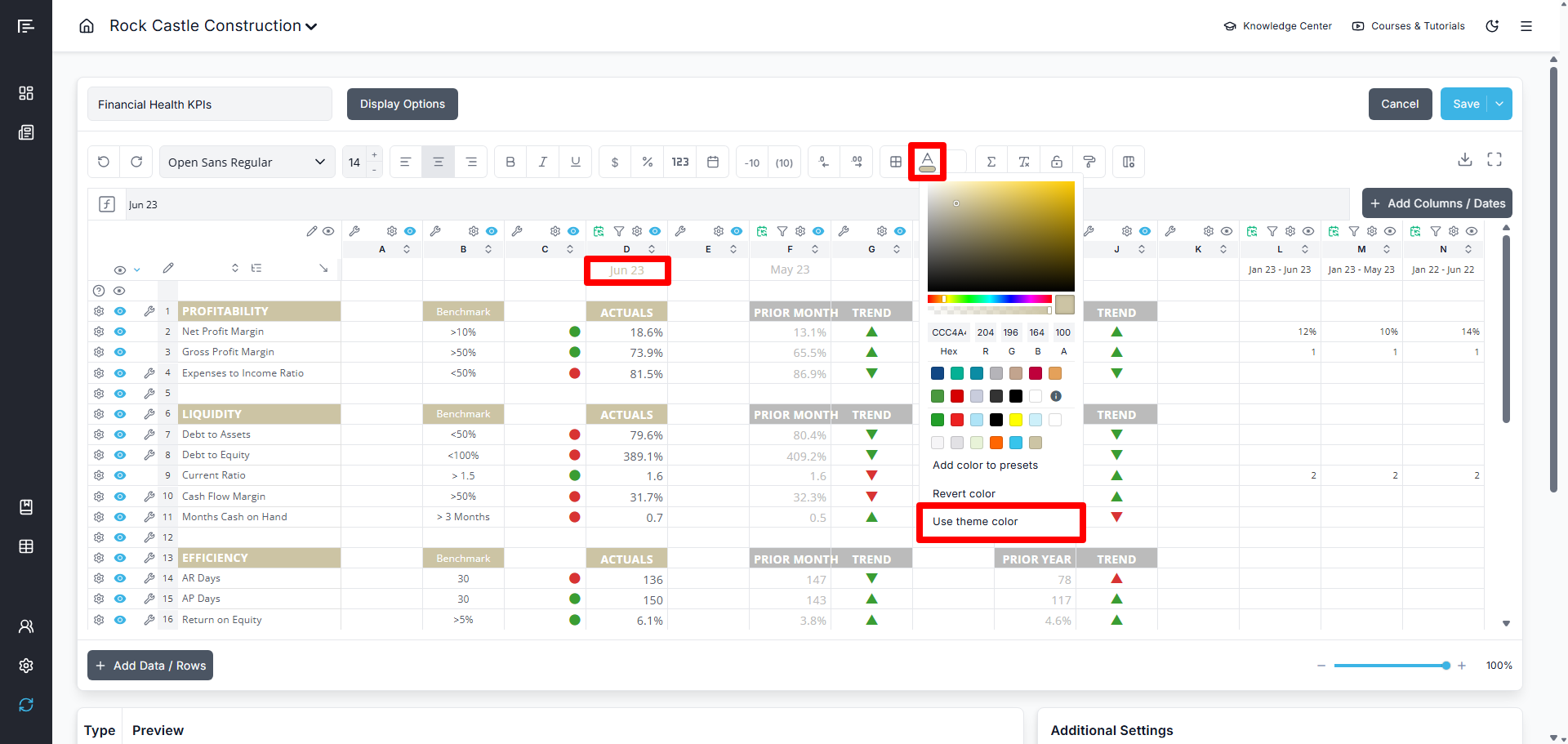The width and height of the screenshot is (1568, 744).
Task: Clear formatting from selection
Action: click(x=1024, y=162)
